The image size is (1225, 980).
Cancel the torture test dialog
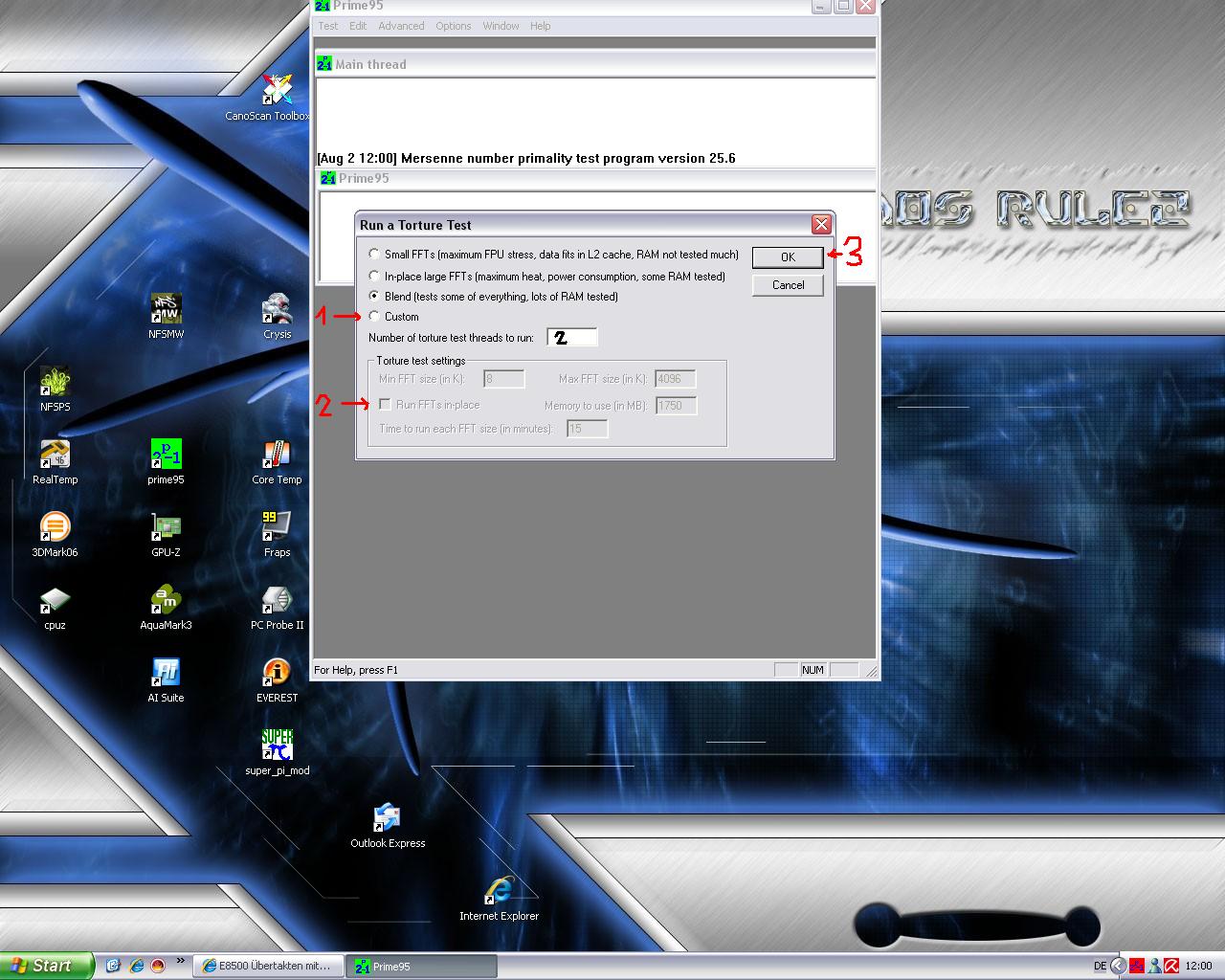tap(788, 285)
